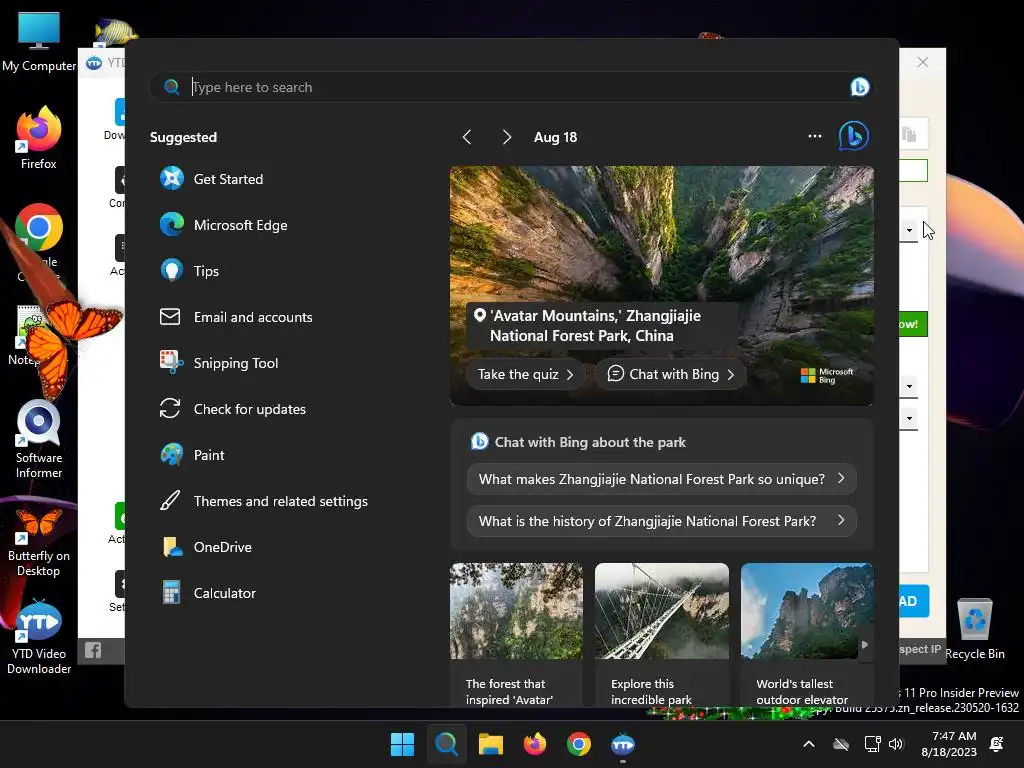Click the Bing icon in search box
Viewport: 1024px width, 768px height.
[x=859, y=87]
